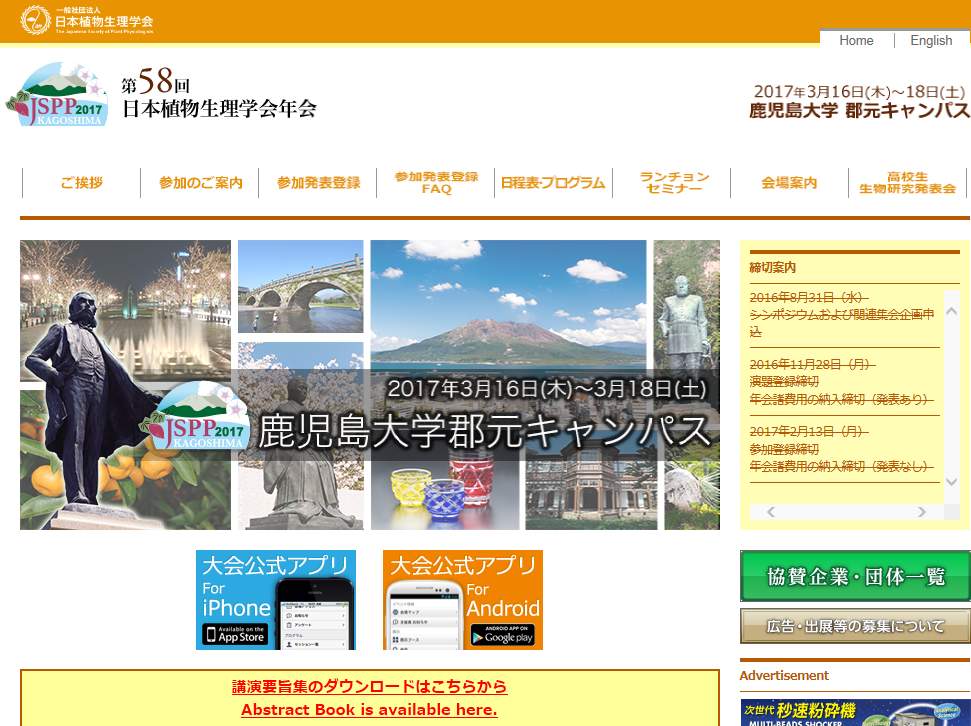
Task: Switch to the English tab
Action: point(930,41)
